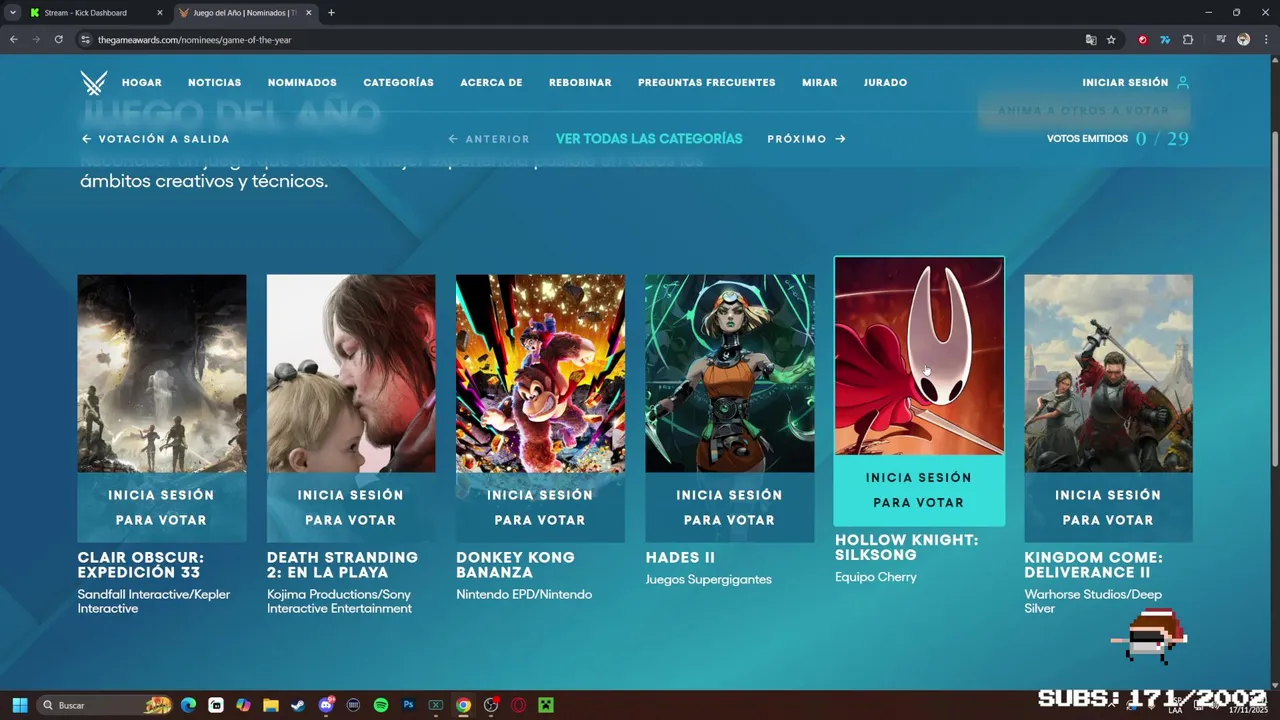Open the Hogar menu item

[142, 83]
